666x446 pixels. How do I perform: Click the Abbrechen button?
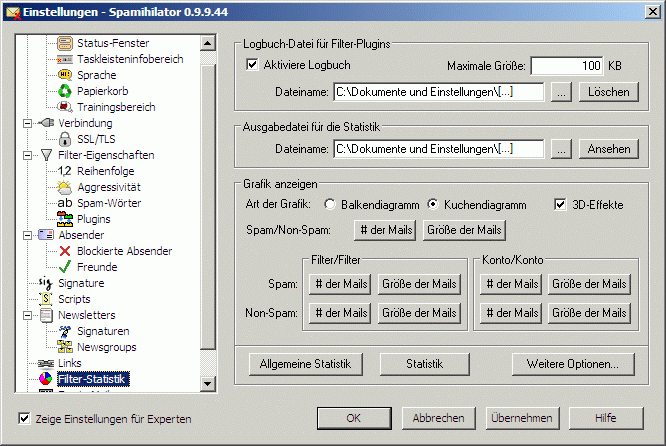tap(439, 418)
